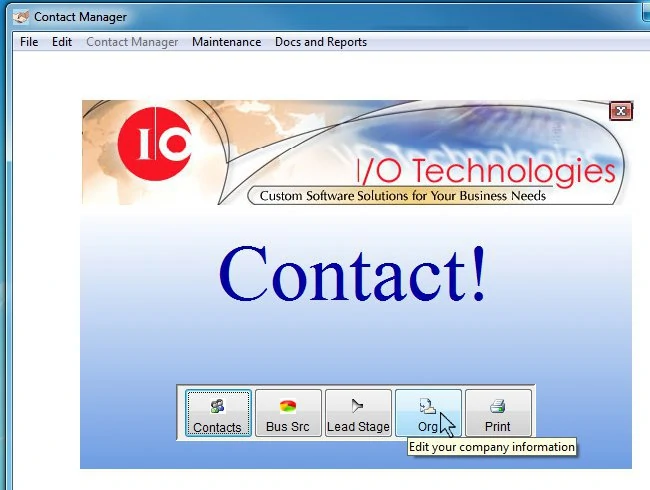Open the Org company information button
Viewport: 650px width, 490px height.
pos(428,413)
